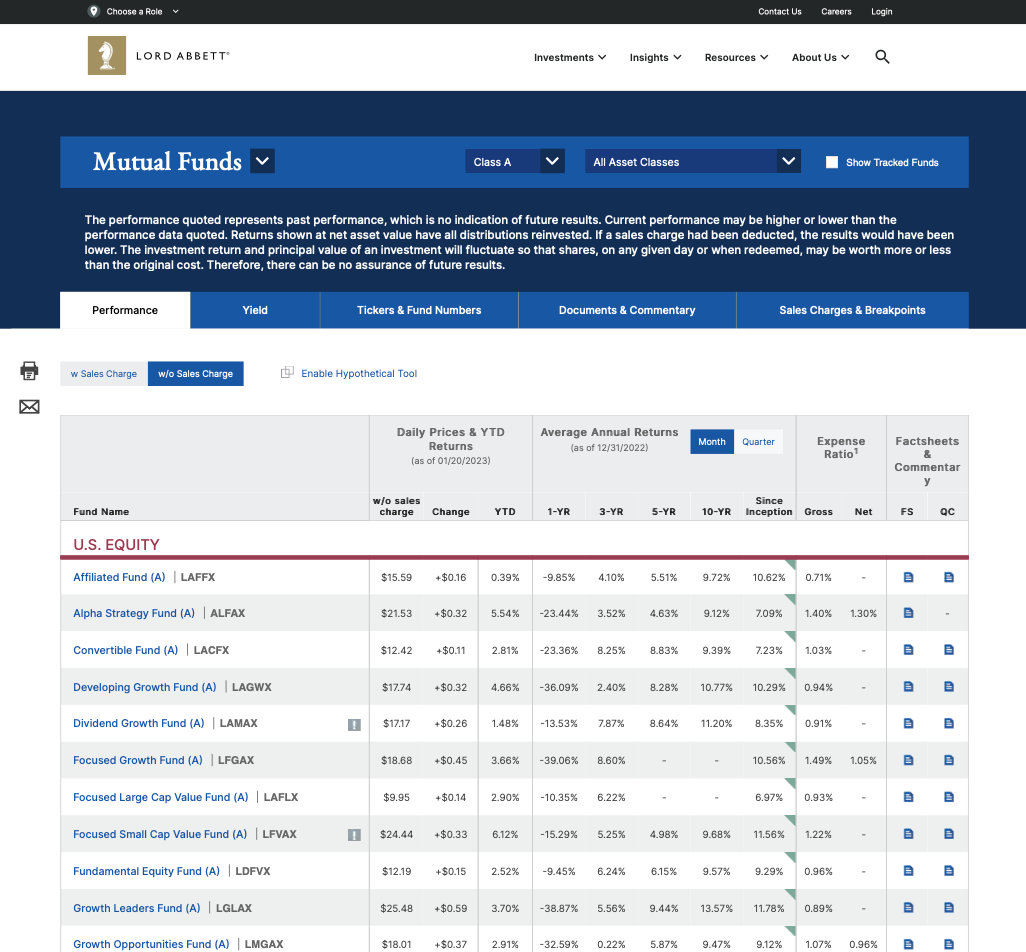1026x952 pixels.
Task: Open Fundamental Equity Fund factsheet icon
Action: coord(908,871)
